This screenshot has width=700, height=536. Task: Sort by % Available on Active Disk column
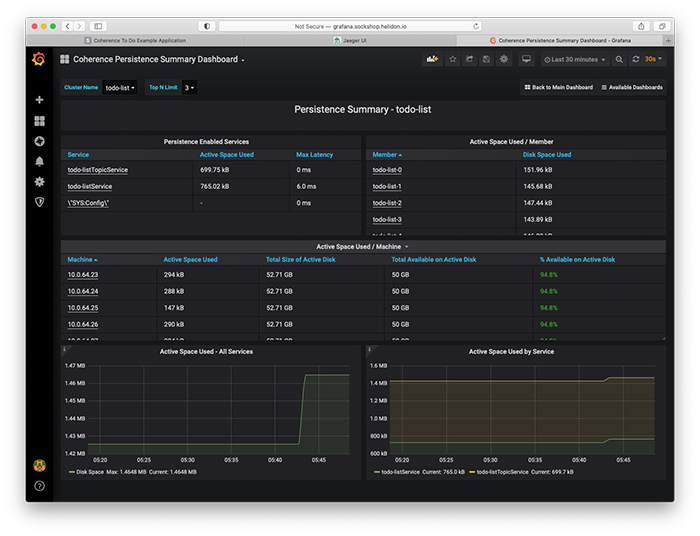(577, 259)
